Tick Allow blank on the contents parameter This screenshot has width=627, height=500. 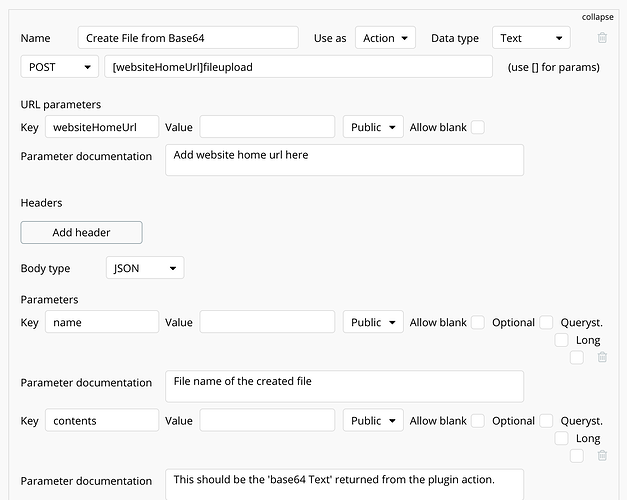(478, 421)
